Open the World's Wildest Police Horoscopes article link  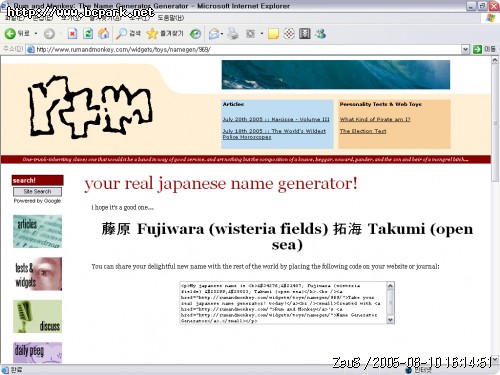click(274, 134)
